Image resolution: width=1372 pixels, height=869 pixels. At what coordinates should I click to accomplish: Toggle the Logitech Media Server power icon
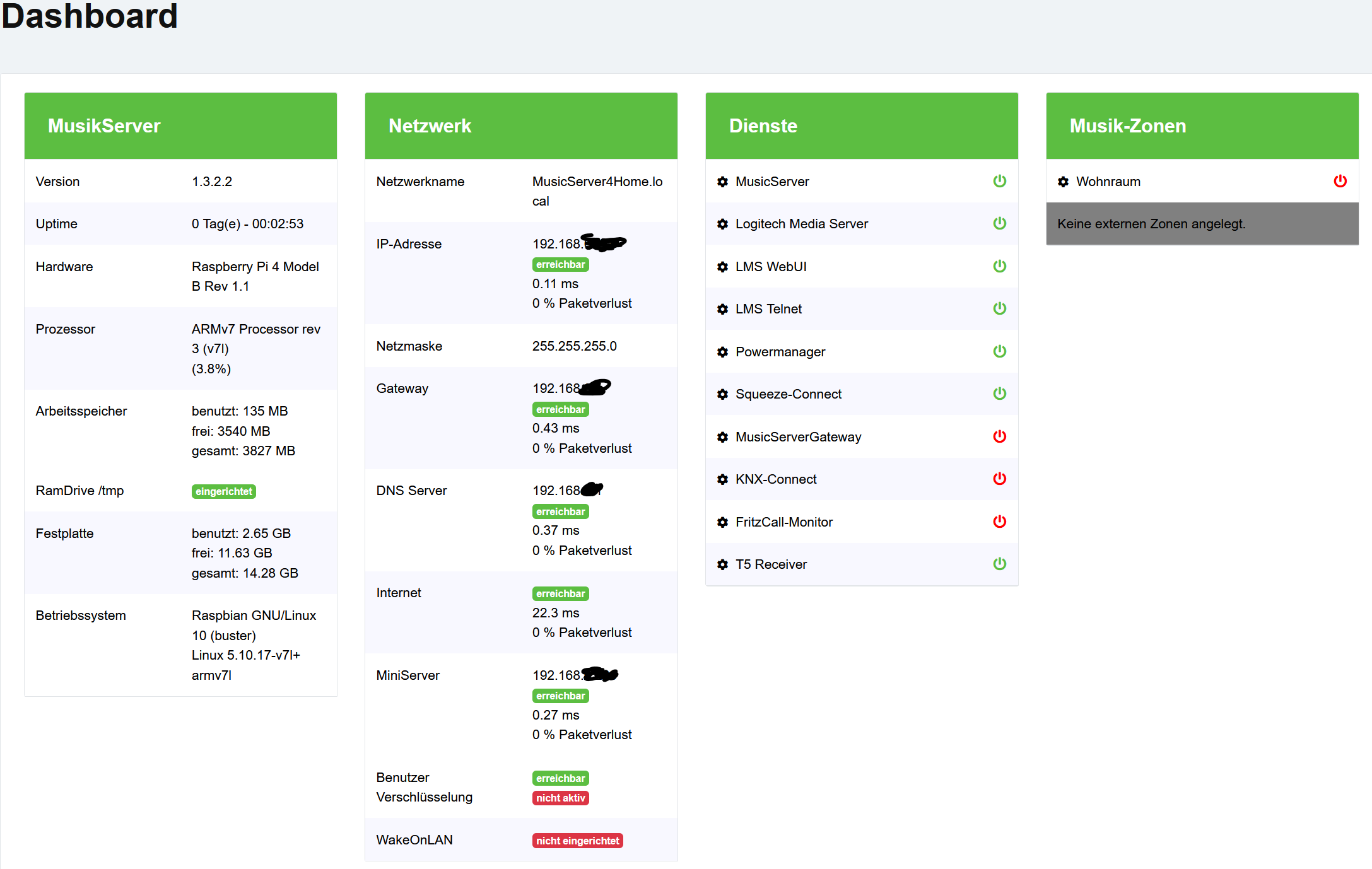point(999,223)
